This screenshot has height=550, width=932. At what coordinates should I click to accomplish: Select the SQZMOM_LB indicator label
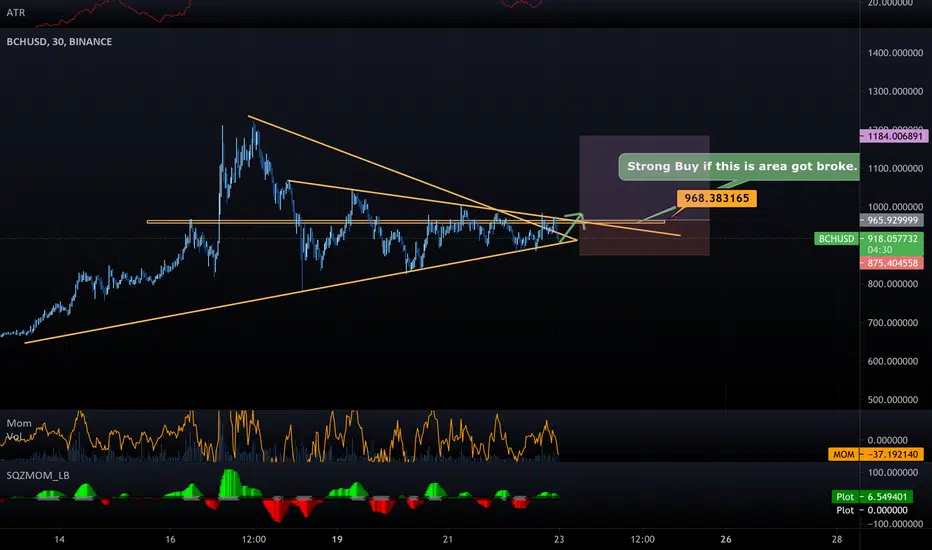click(38, 475)
